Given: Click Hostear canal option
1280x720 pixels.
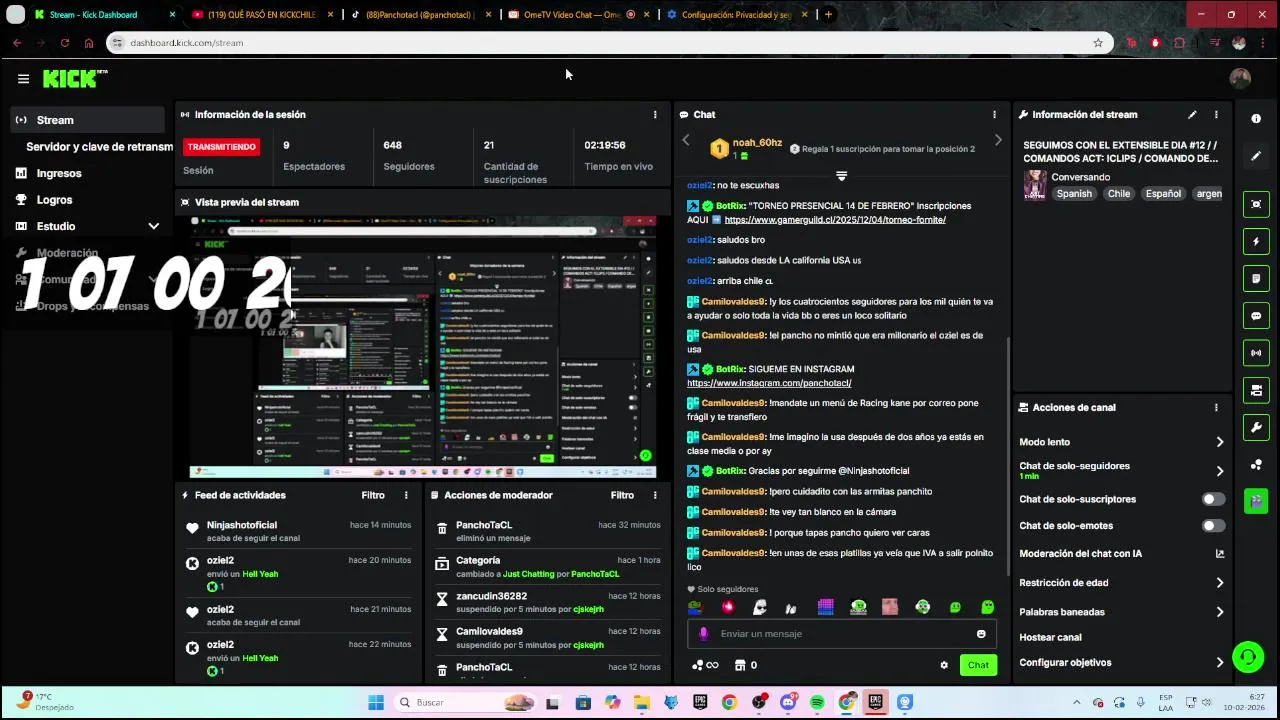Looking at the screenshot, I should click(1050, 637).
